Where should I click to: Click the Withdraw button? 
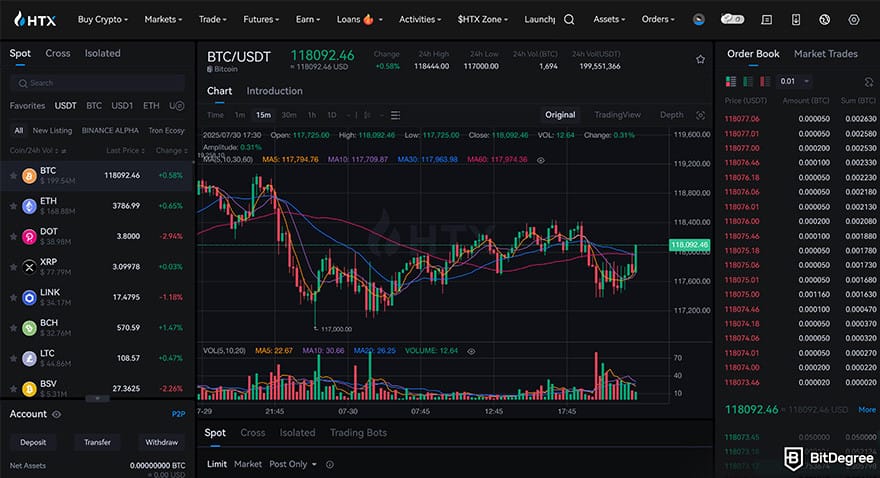162,442
